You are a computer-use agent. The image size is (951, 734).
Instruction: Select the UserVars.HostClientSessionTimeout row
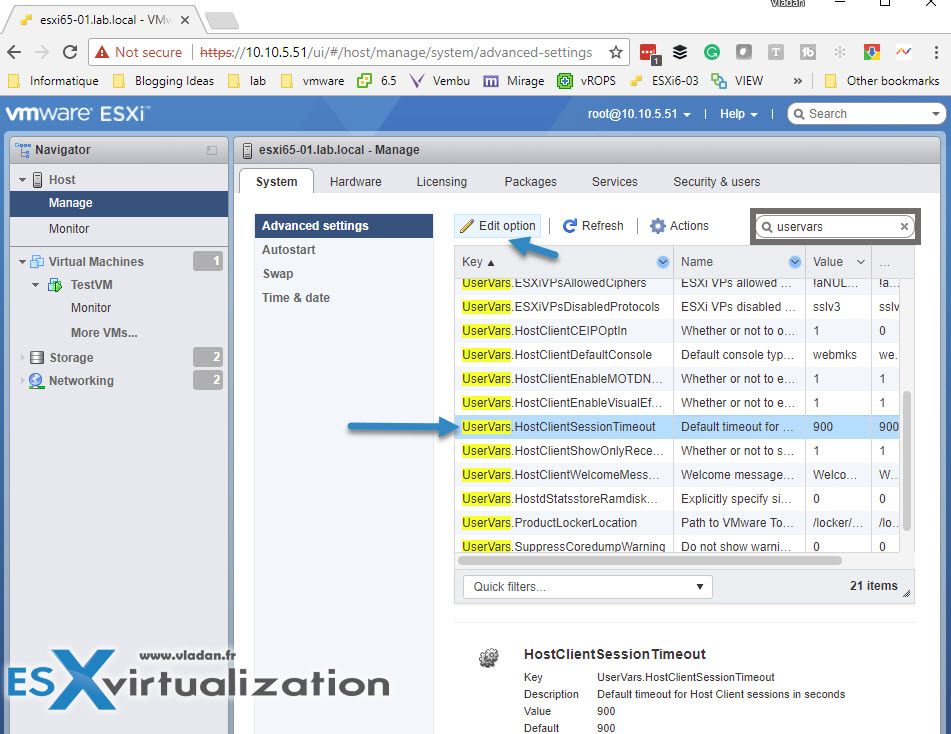tap(677, 426)
